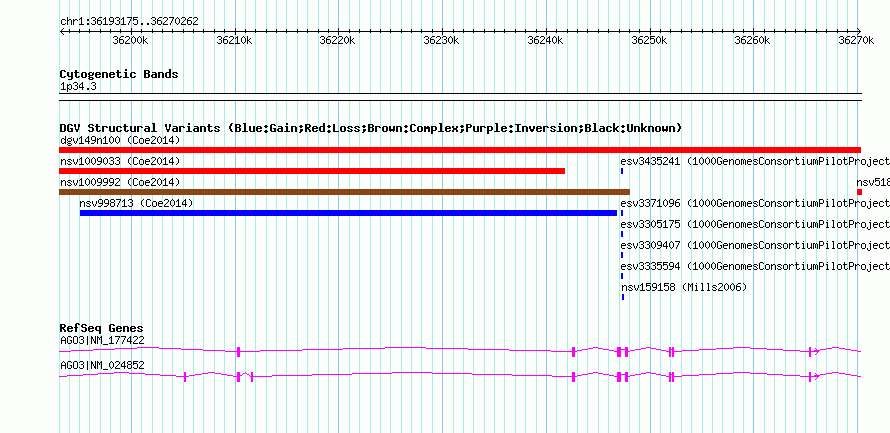Click the 36240k ruler tick label

point(545,40)
